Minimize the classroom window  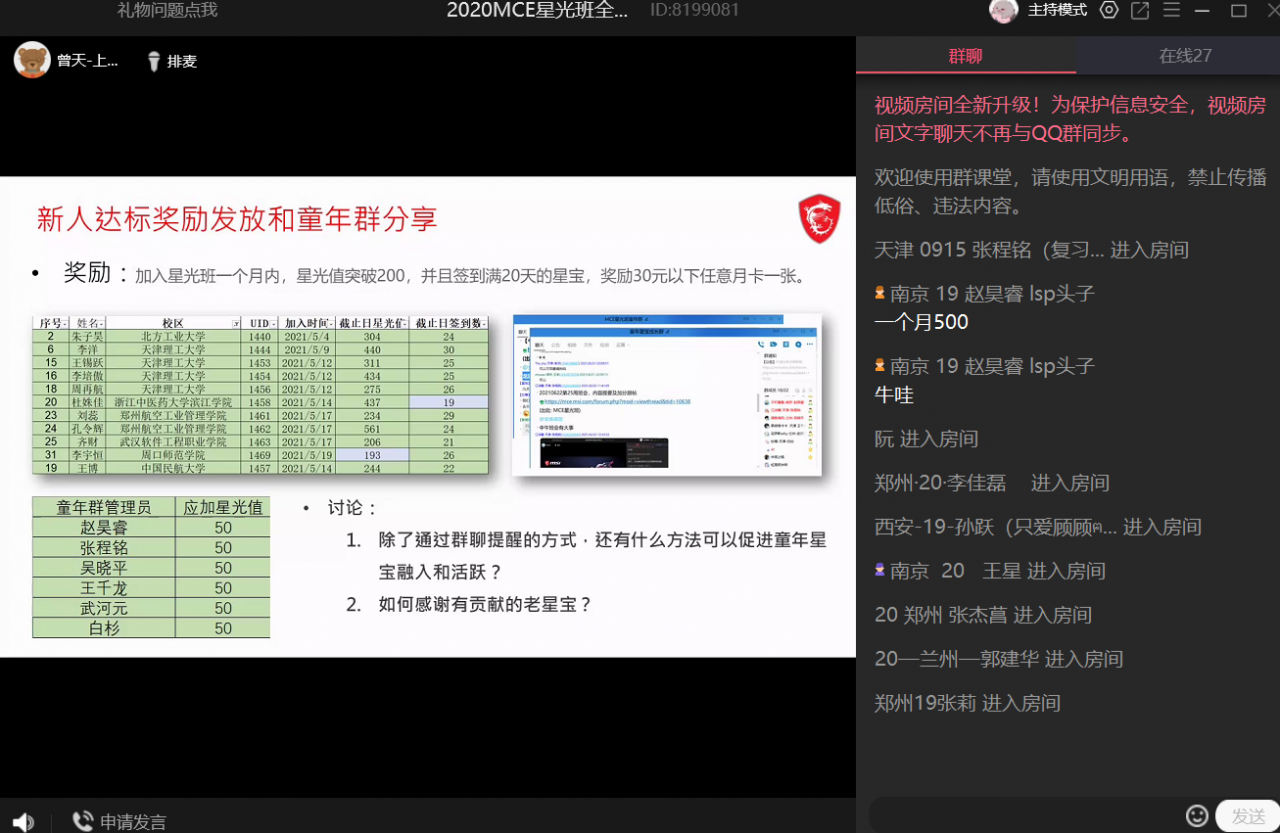[x=1203, y=11]
